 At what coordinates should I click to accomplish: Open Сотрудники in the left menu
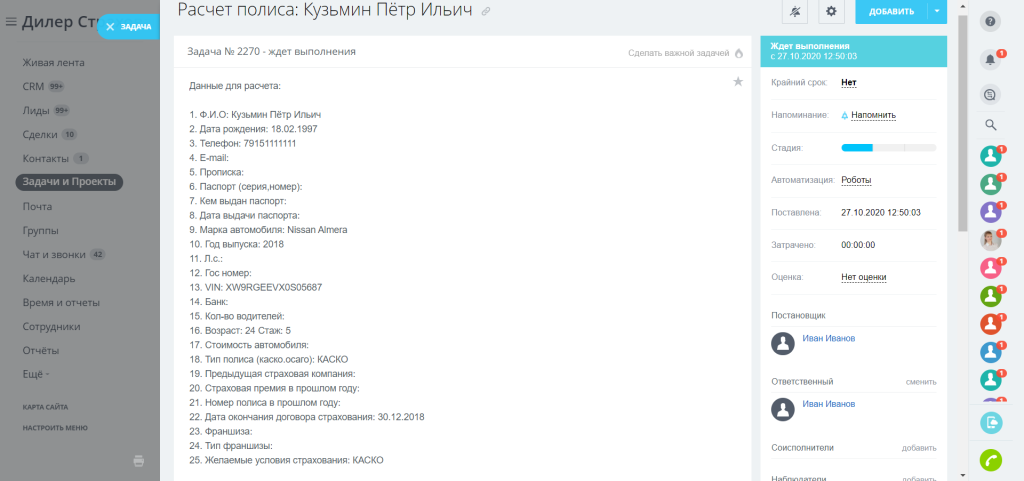coord(52,326)
